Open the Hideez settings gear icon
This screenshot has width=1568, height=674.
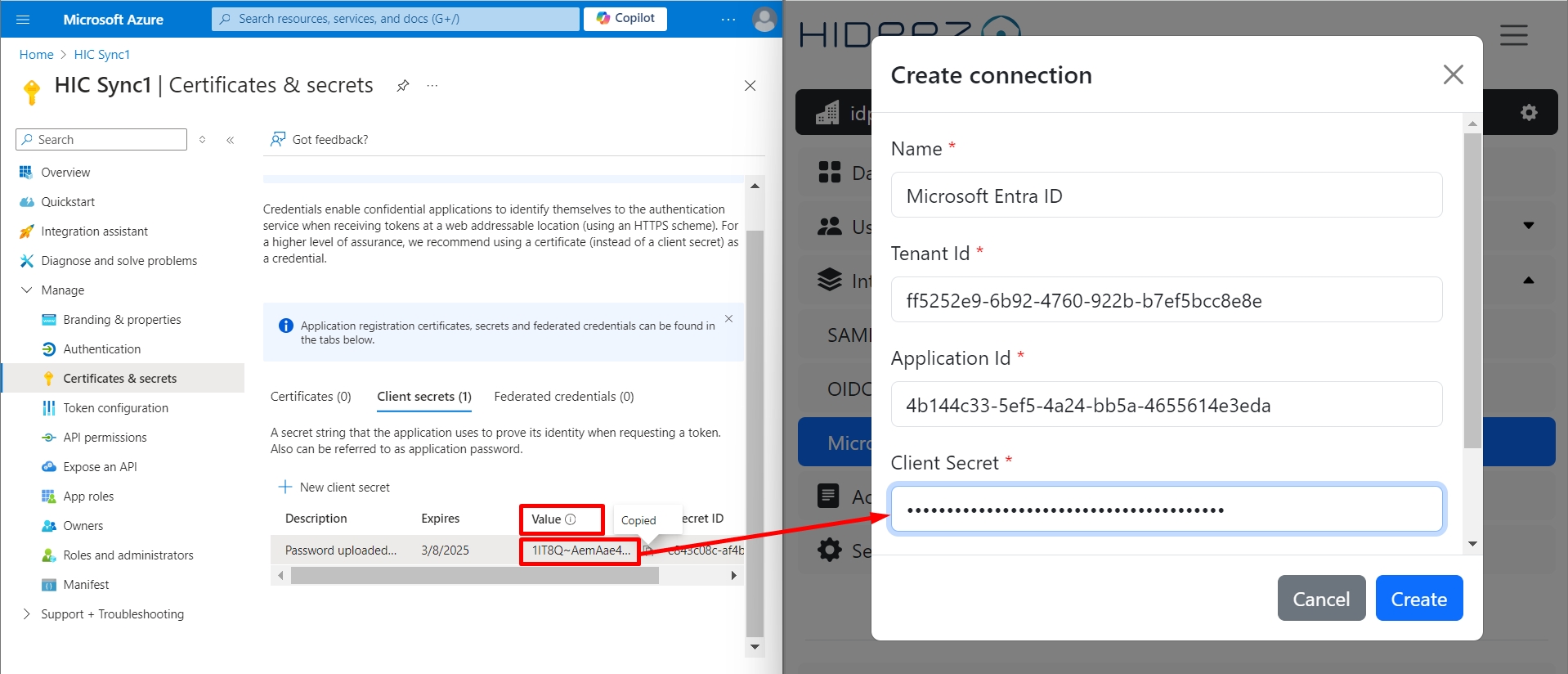[x=1530, y=113]
